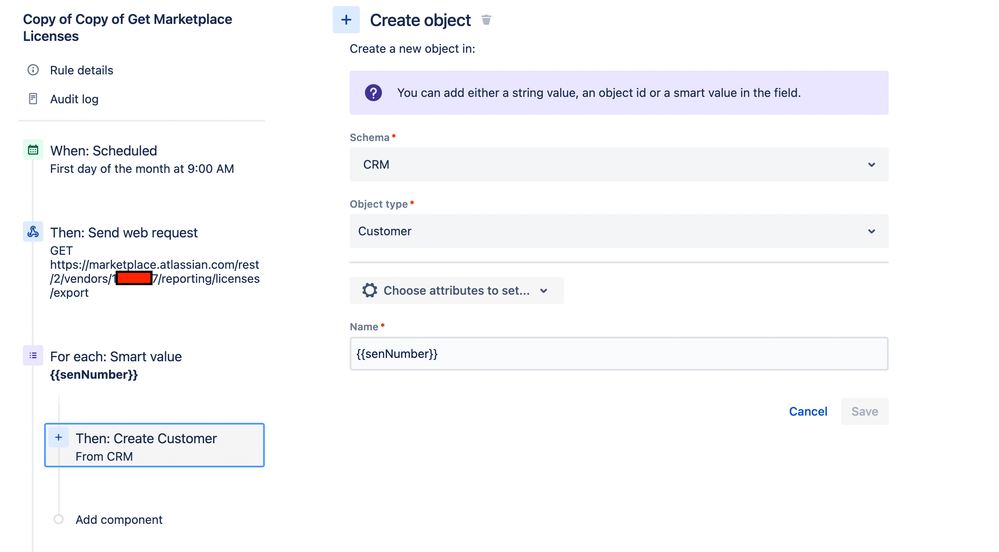Open Rule details in the sidebar
Screen dimensions: 999x552
point(82,70)
